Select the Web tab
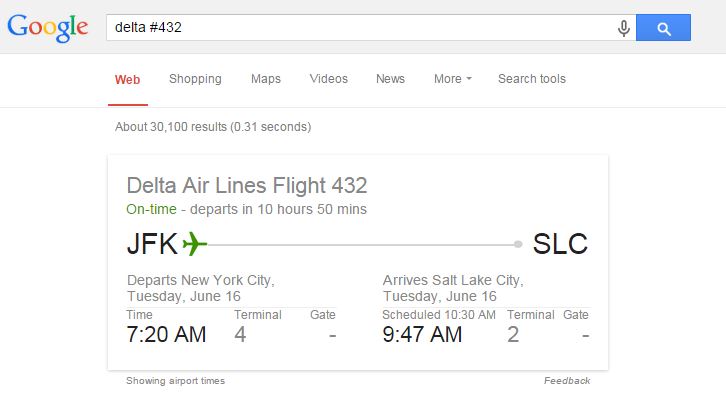The height and width of the screenshot is (396, 726). point(127,80)
